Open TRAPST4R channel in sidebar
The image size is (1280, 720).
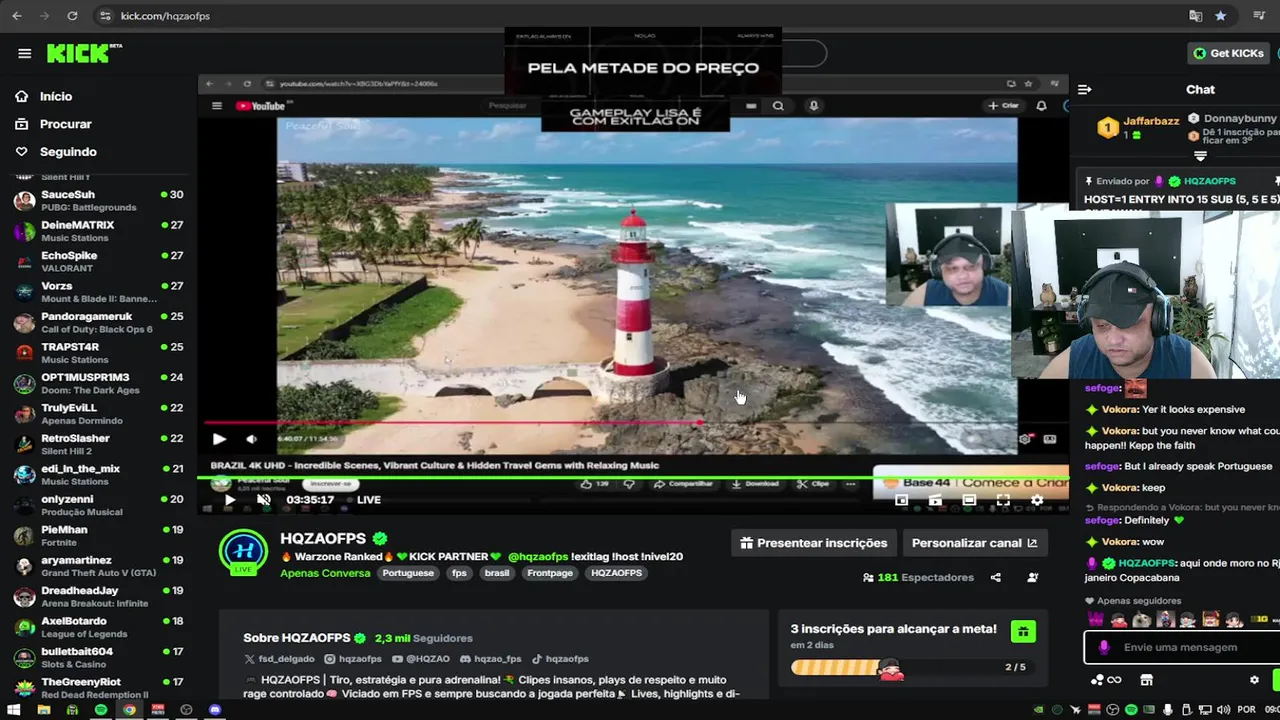tap(99, 353)
